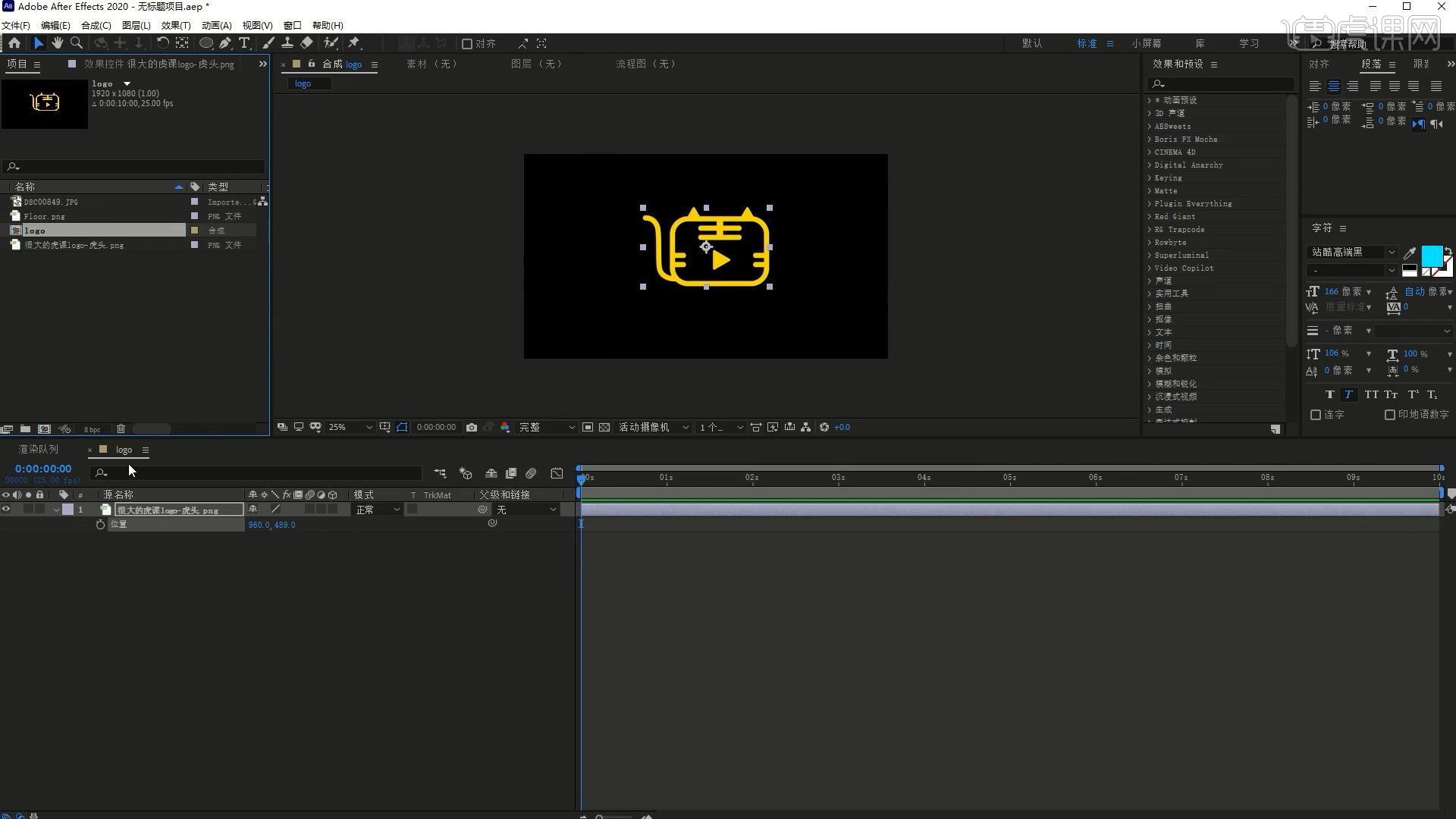Select the Selection tool in toolbar

coord(37,42)
